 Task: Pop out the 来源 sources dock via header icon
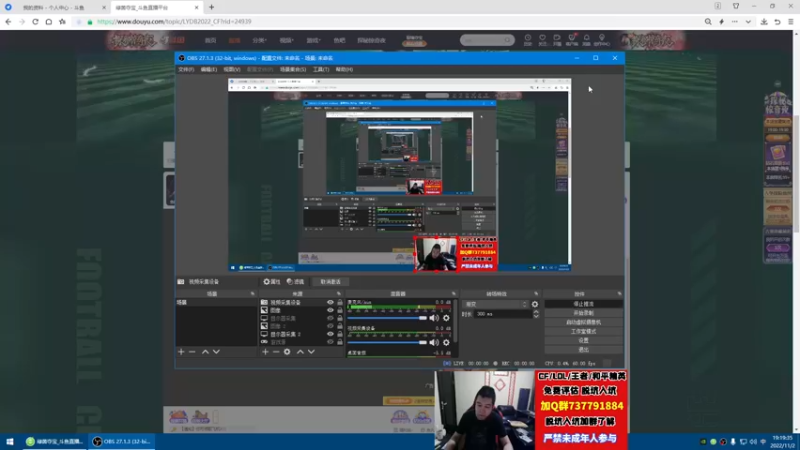(339, 294)
